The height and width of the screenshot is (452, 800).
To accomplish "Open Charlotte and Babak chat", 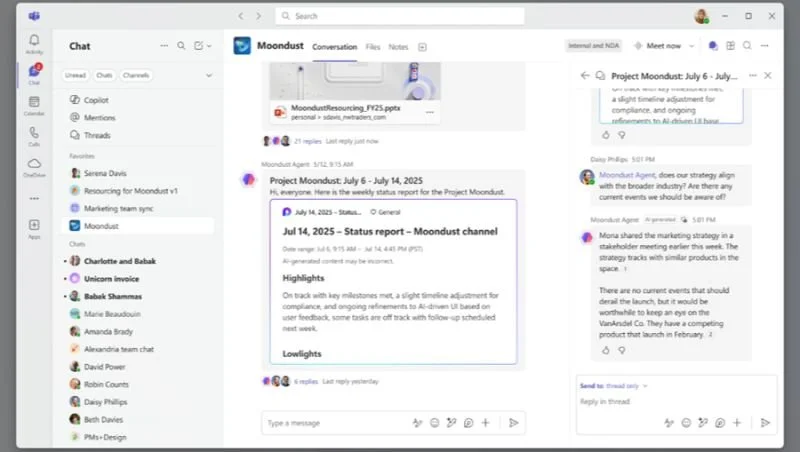I will [138, 261].
